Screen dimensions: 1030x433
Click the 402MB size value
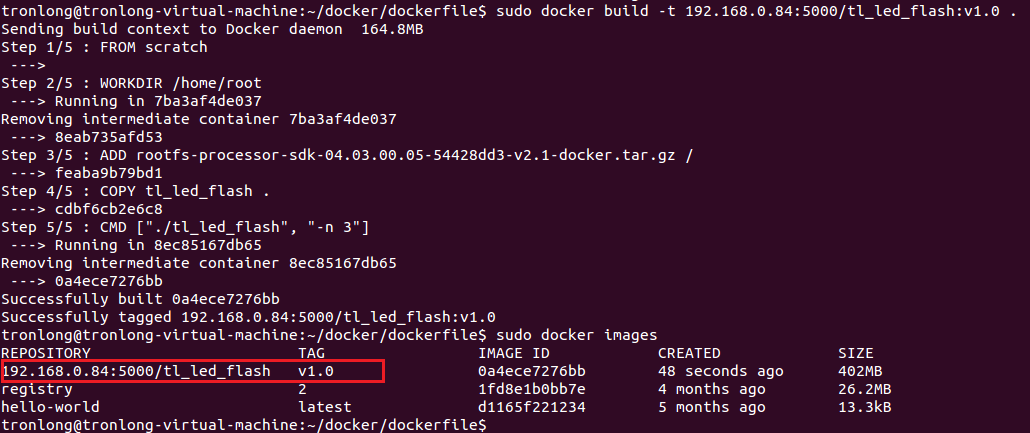point(859,371)
